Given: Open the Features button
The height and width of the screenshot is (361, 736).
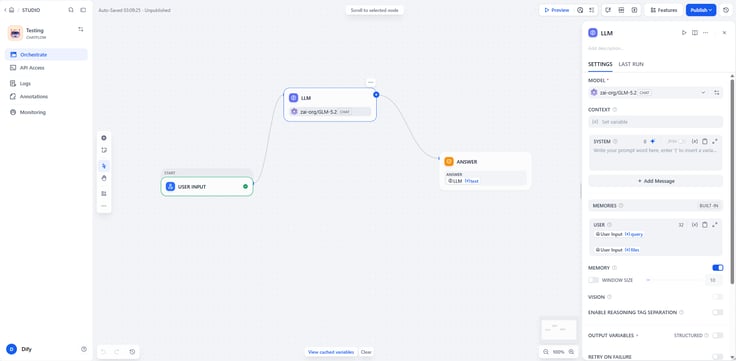Looking at the screenshot, I should pyautogui.click(x=664, y=10).
